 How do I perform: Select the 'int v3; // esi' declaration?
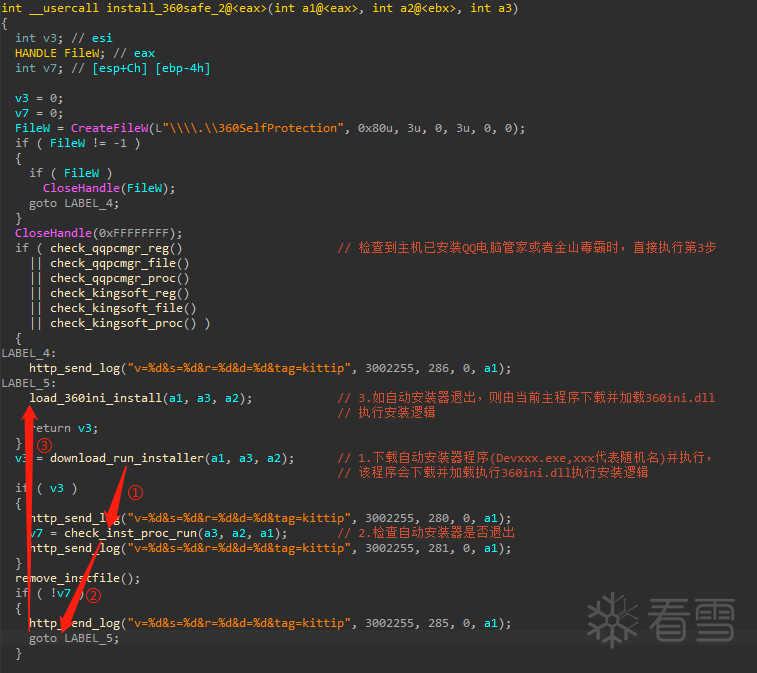[64, 38]
